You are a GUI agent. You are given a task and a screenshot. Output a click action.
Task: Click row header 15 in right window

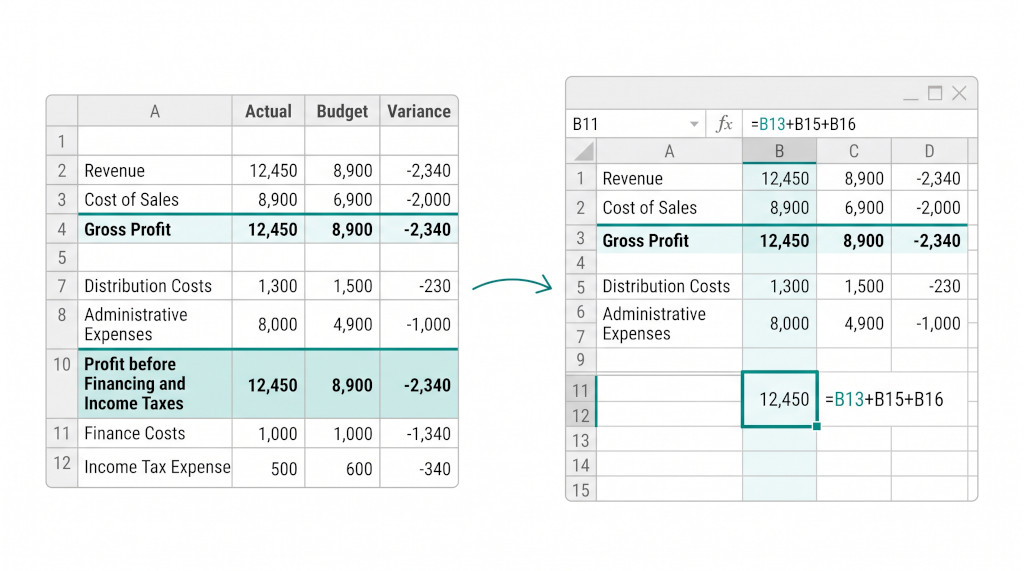(581, 489)
